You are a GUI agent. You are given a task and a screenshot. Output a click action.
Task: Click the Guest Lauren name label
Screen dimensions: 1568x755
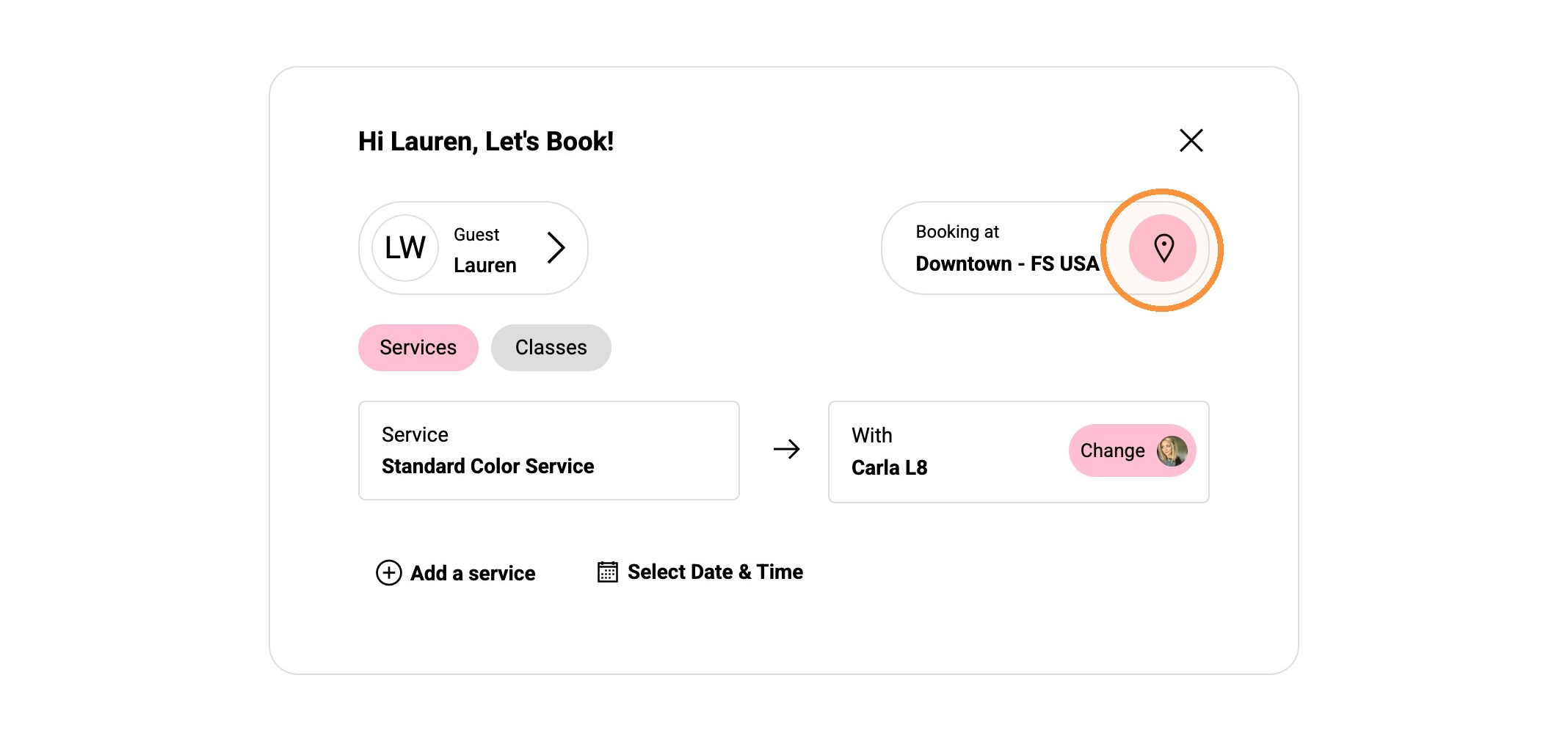[485, 249]
